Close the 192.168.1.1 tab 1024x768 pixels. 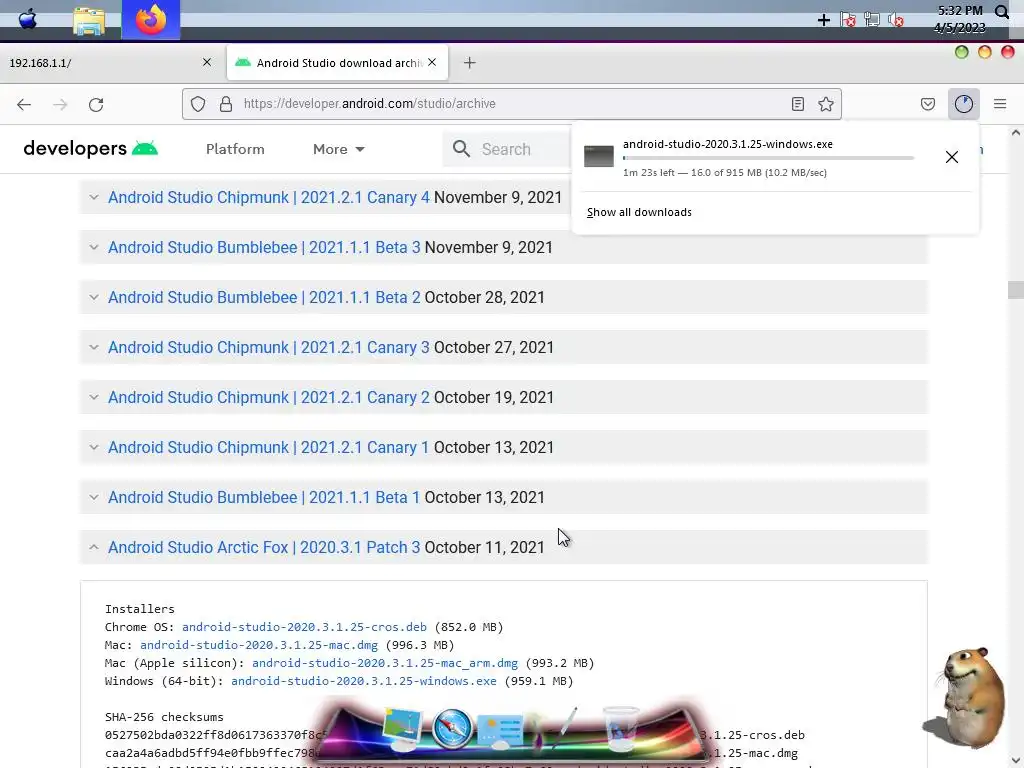pyautogui.click(x=207, y=62)
